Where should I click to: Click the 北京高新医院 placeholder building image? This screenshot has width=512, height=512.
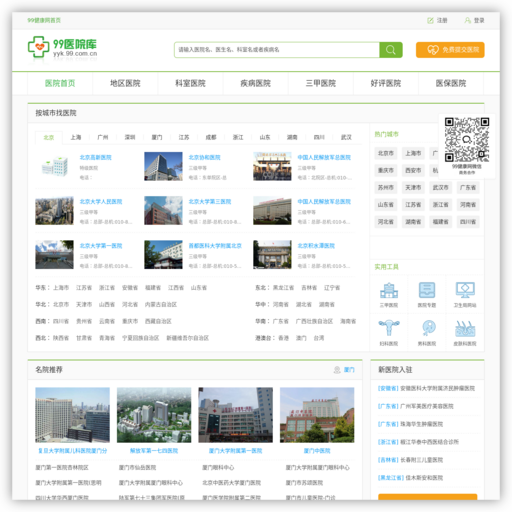coord(54,166)
